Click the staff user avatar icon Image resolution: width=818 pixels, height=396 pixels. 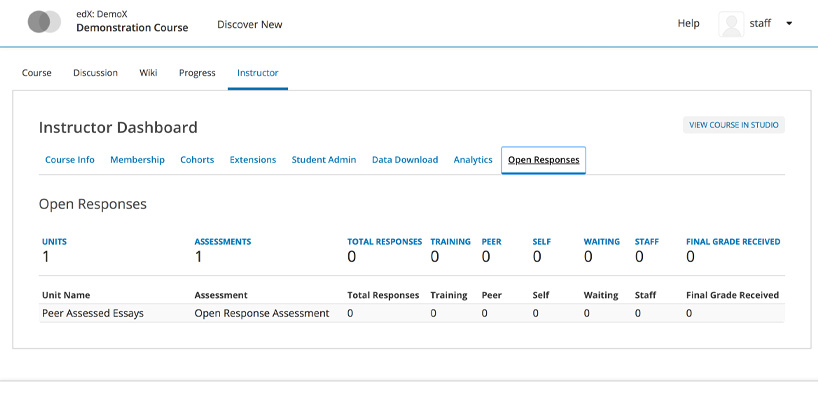tap(731, 24)
